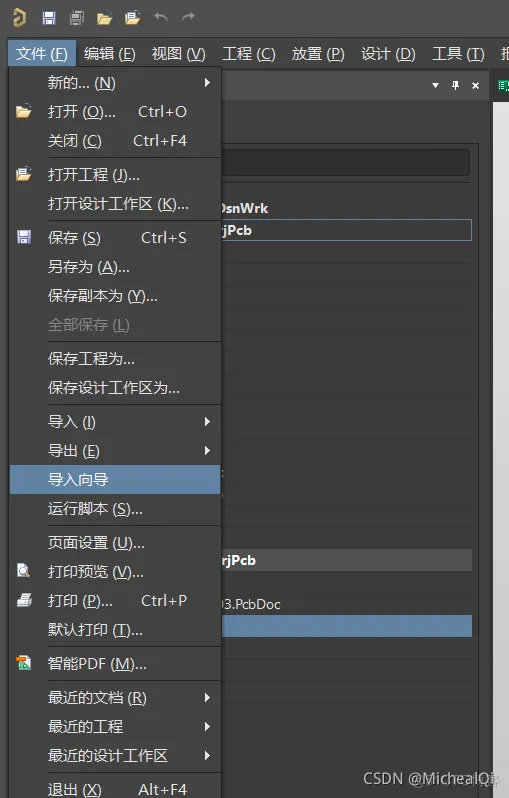Select the PrjPcb project tree header
This screenshot has width=509, height=798.
(346, 560)
